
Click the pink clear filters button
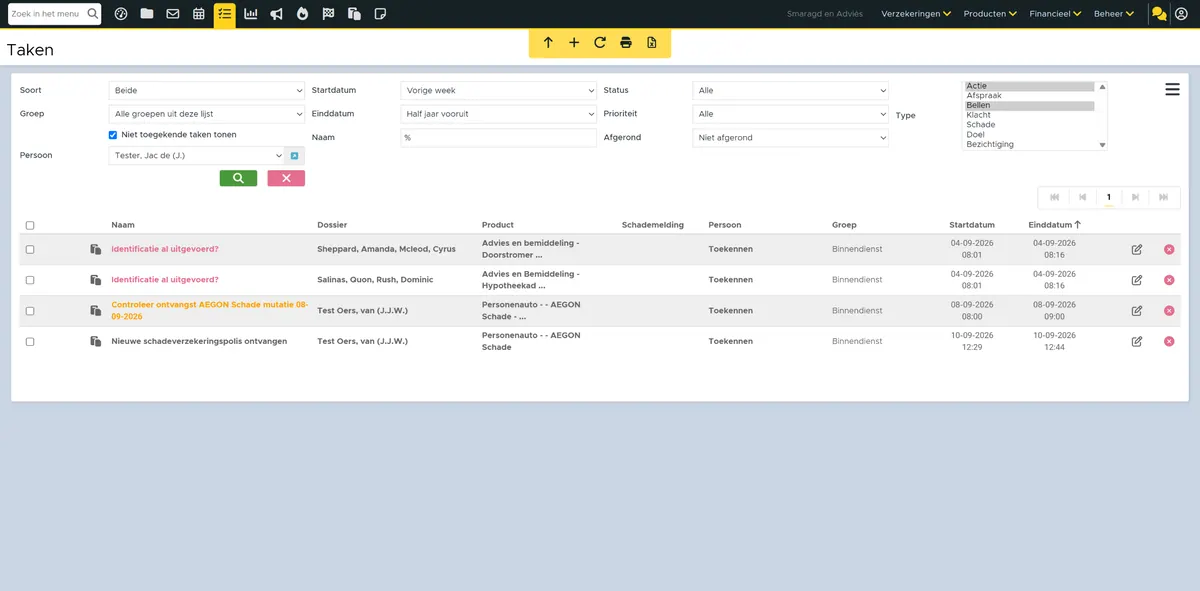pyautogui.click(x=286, y=178)
